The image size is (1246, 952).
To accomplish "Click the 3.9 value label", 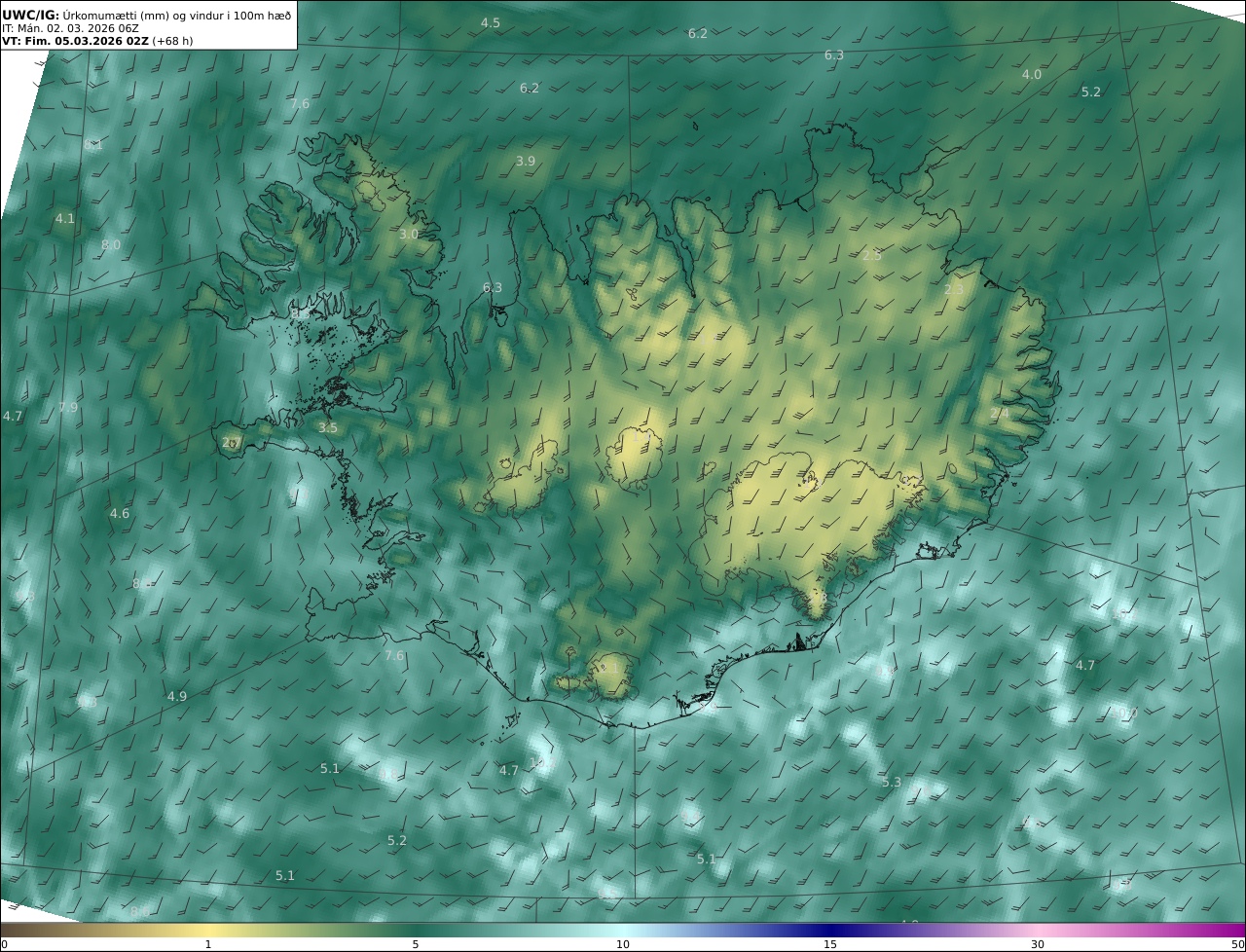I will pos(526,161).
